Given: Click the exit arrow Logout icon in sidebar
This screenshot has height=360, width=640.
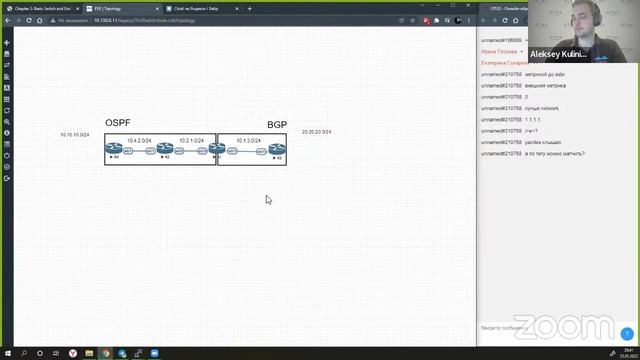Looking at the screenshot, I should click(7, 178).
